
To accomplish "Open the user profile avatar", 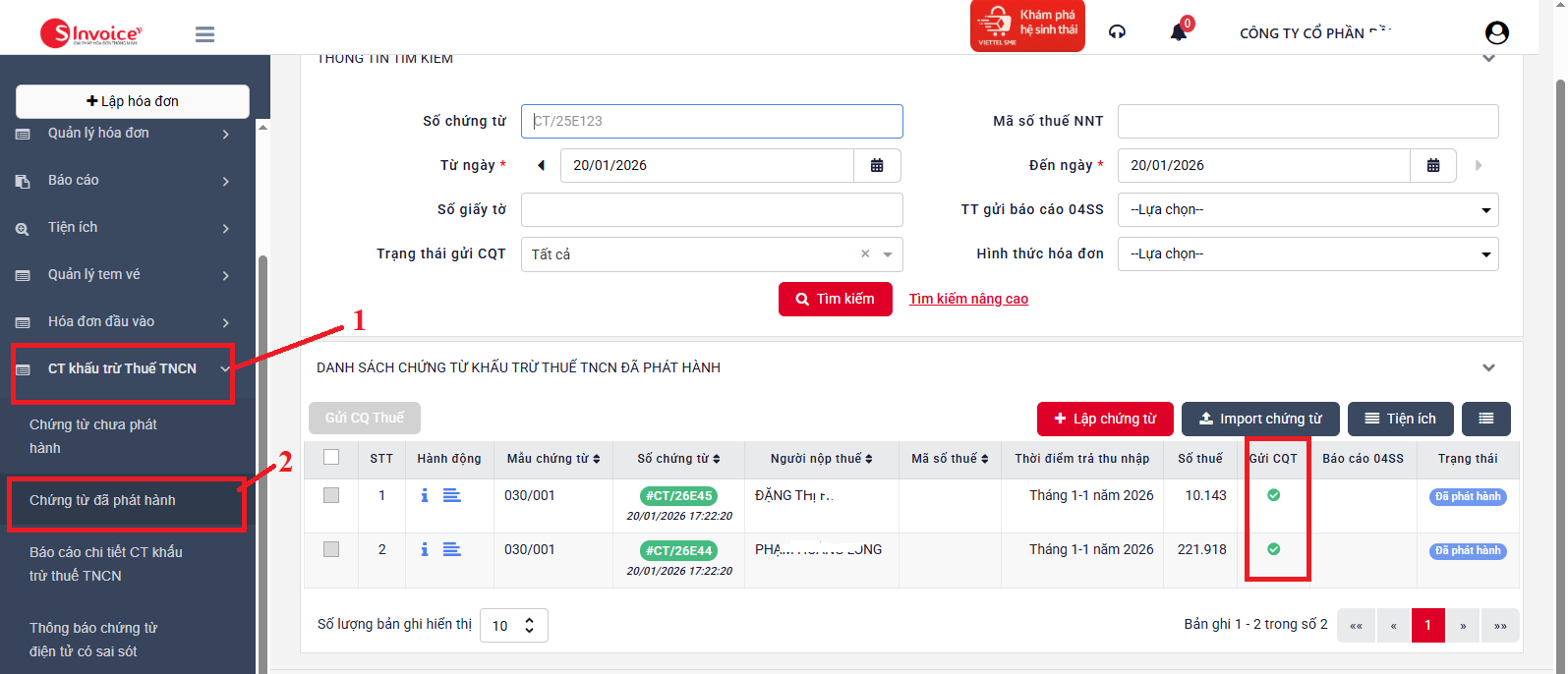I will click(x=1497, y=33).
